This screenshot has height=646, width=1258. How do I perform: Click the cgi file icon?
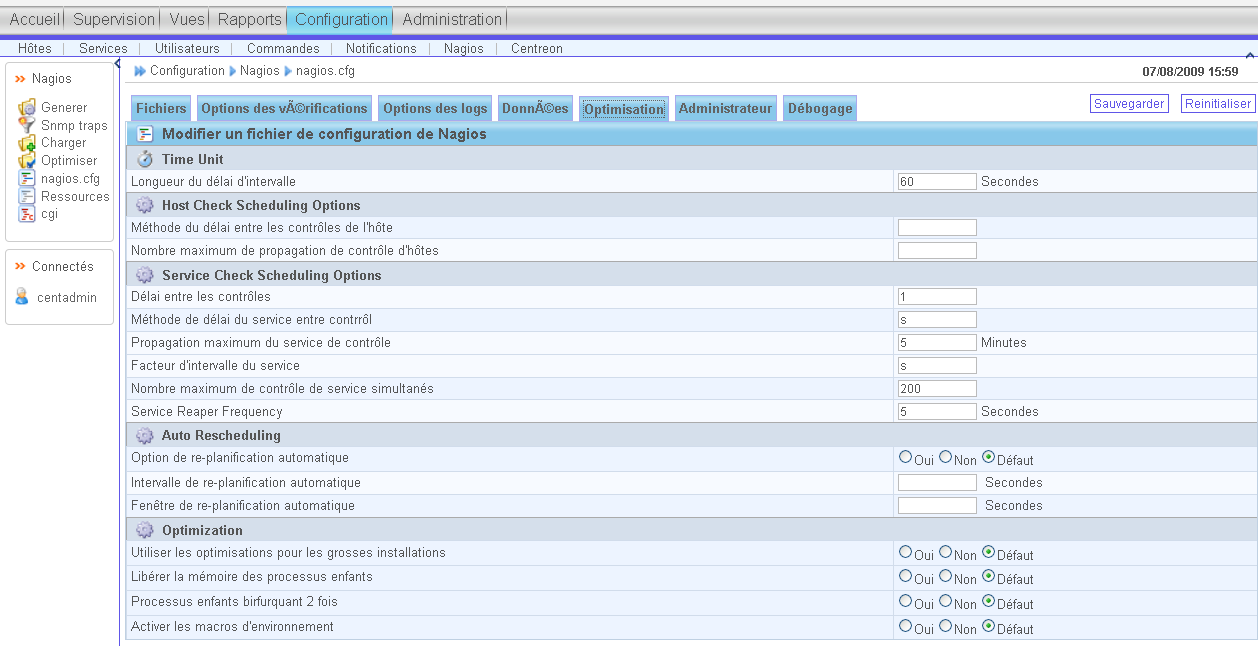27,214
